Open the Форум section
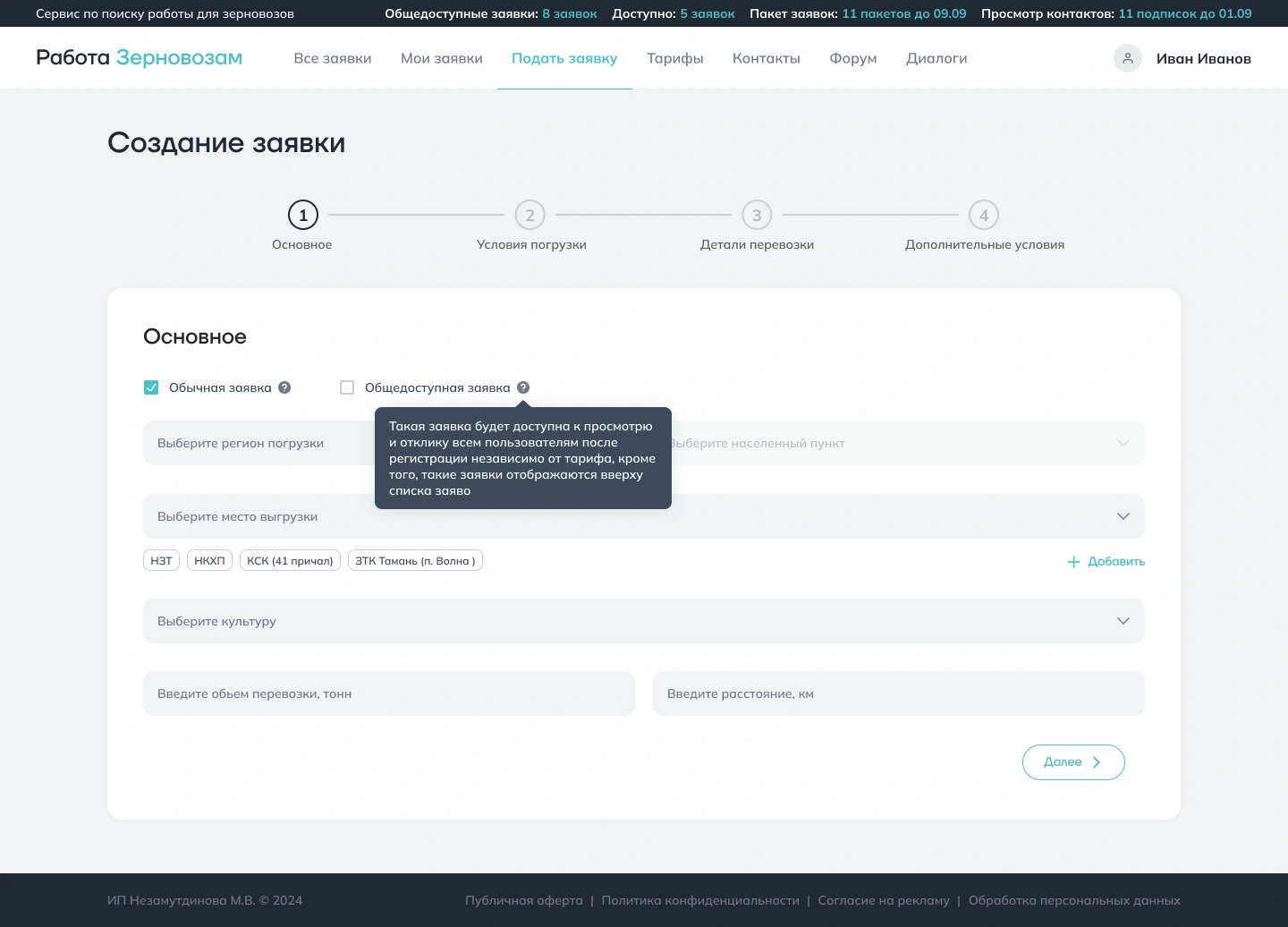Screen dimensions: 1288x927 coord(853,58)
